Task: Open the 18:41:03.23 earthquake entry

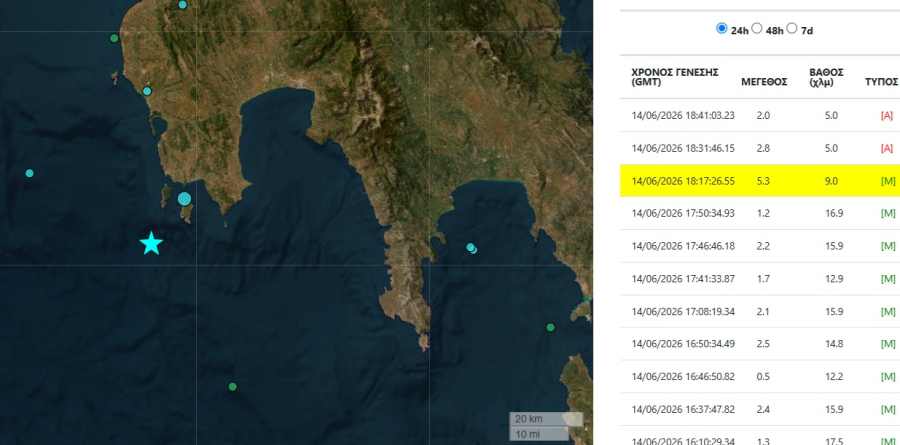Action: (x=760, y=115)
